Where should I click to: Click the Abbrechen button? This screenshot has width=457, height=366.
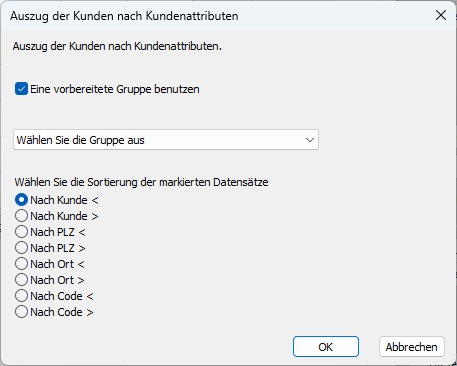pyautogui.click(x=412, y=347)
